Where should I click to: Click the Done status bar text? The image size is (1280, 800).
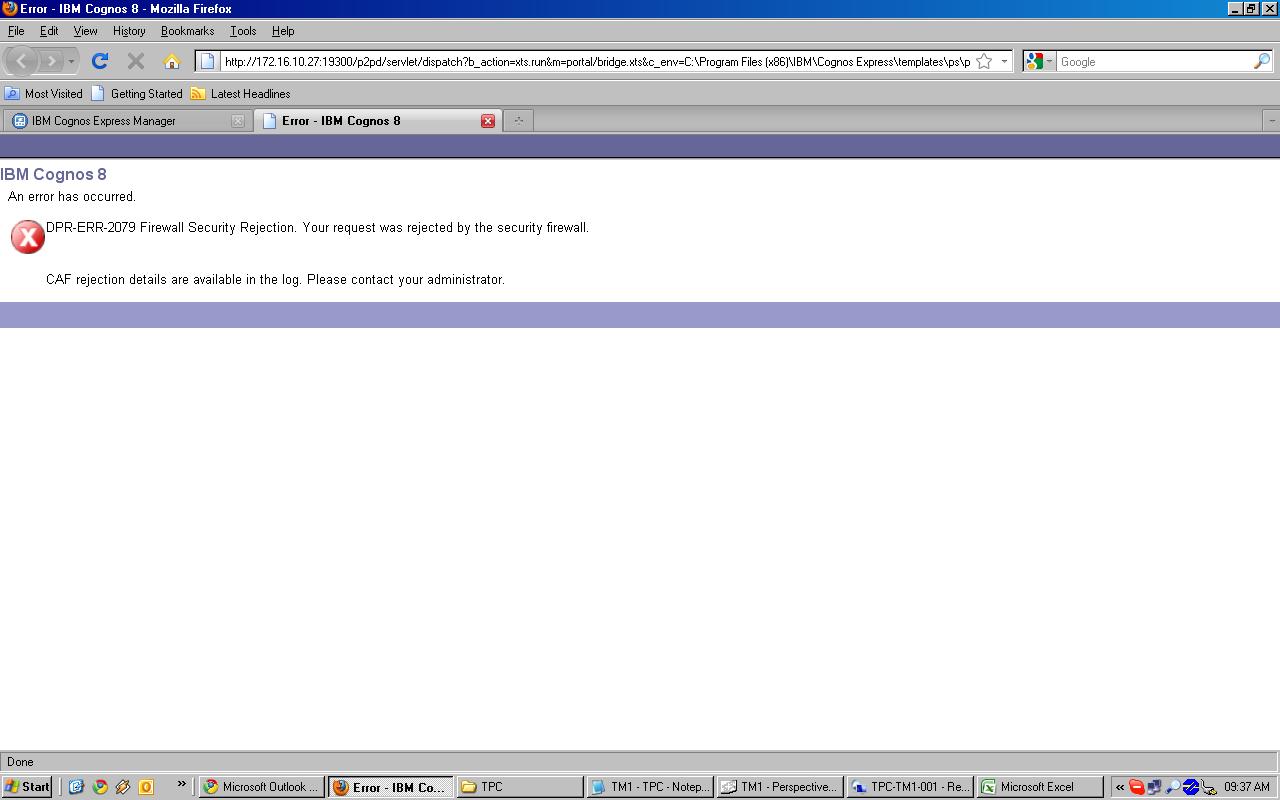(x=20, y=762)
